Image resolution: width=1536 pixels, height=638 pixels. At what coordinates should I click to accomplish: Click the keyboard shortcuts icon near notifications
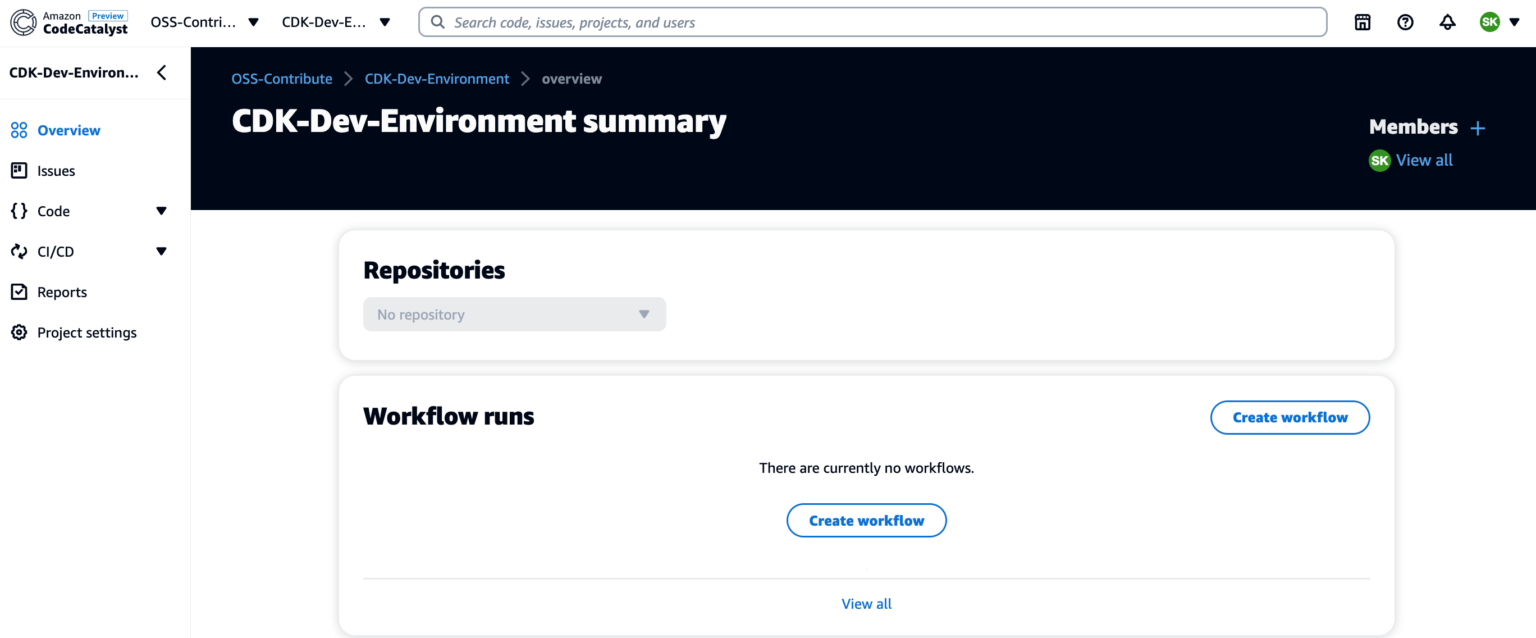(x=1362, y=21)
